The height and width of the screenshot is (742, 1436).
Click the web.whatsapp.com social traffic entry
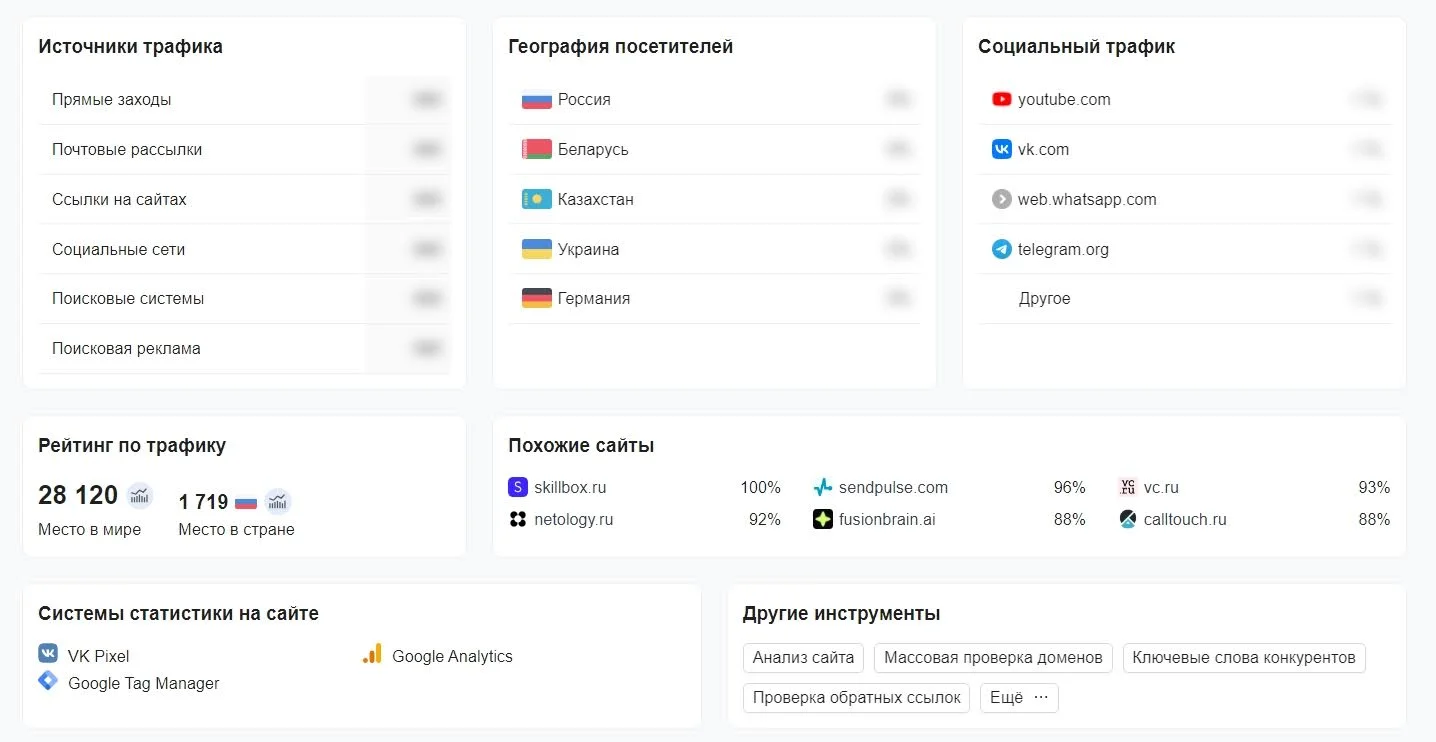tap(1086, 199)
